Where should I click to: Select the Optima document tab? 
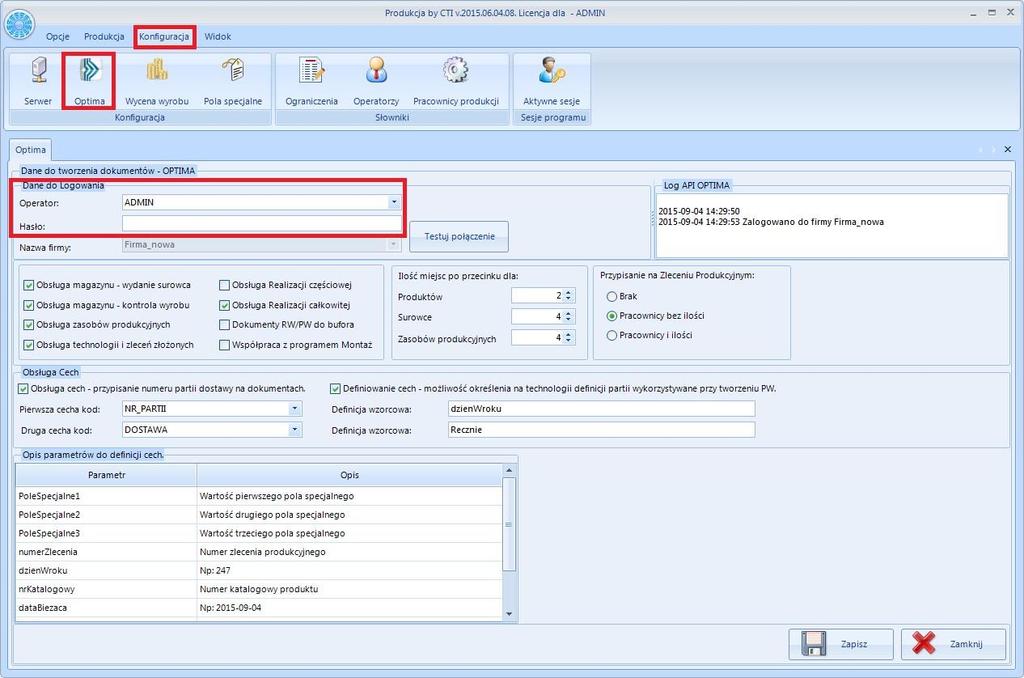30,150
